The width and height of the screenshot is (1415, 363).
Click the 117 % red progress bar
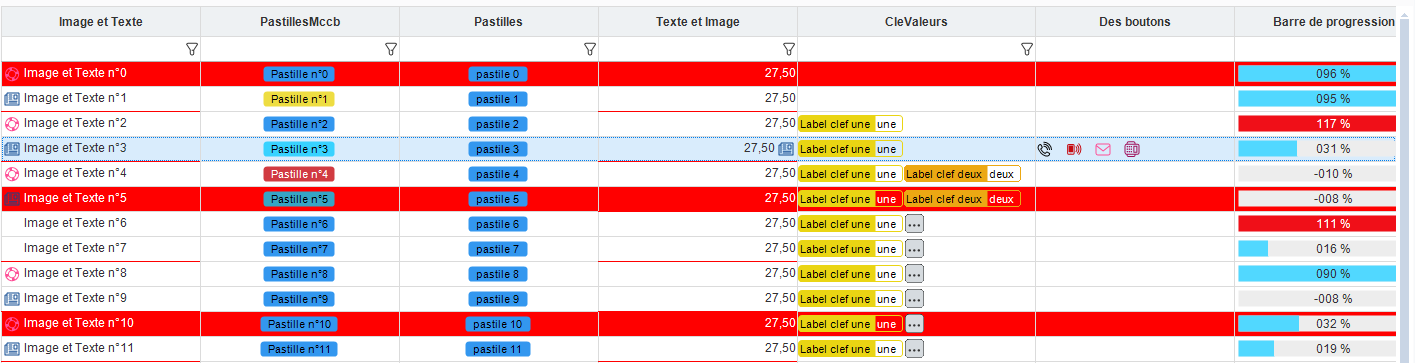coord(1316,124)
